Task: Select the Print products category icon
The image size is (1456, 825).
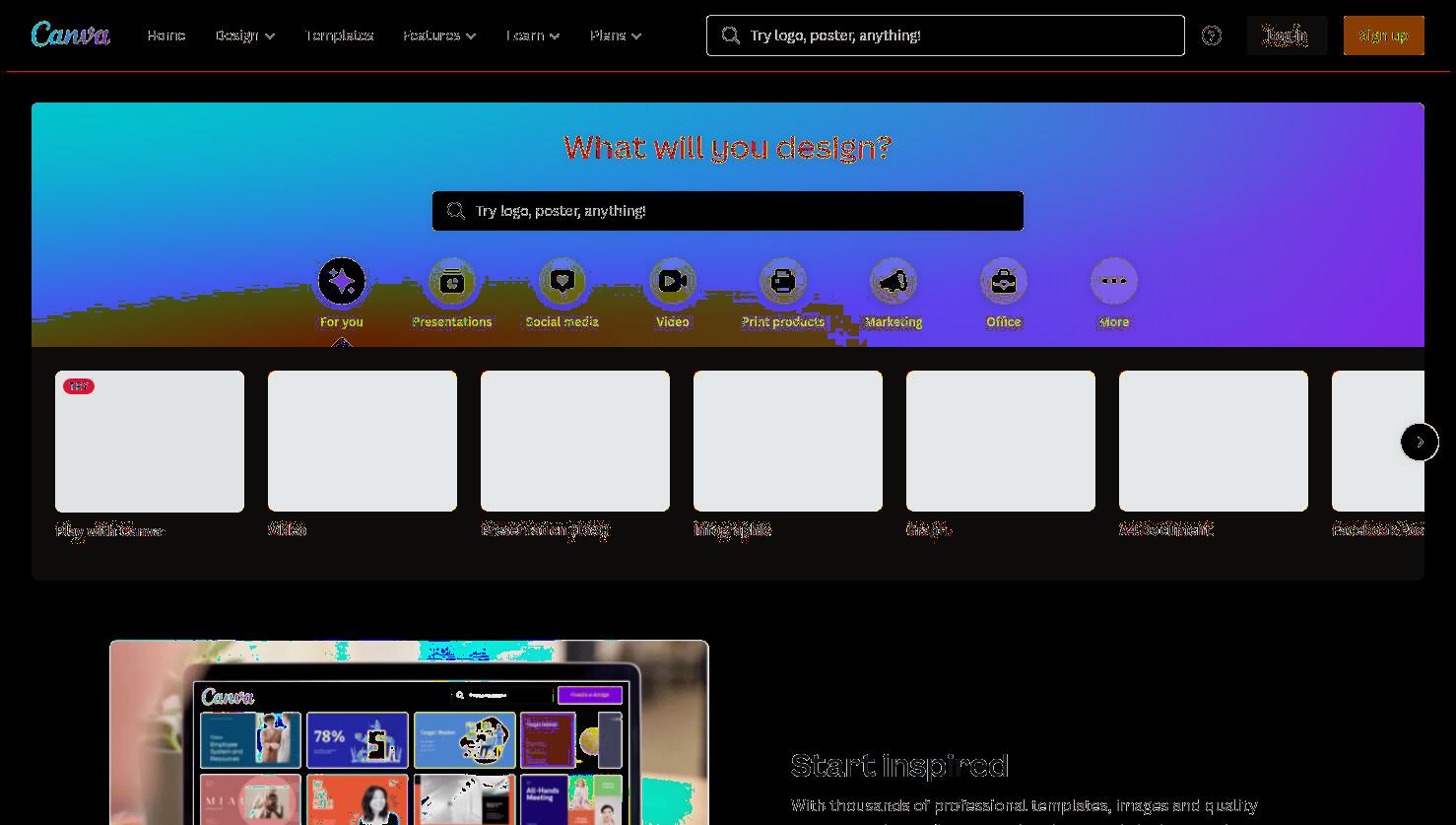Action: (x=783, y=282)
